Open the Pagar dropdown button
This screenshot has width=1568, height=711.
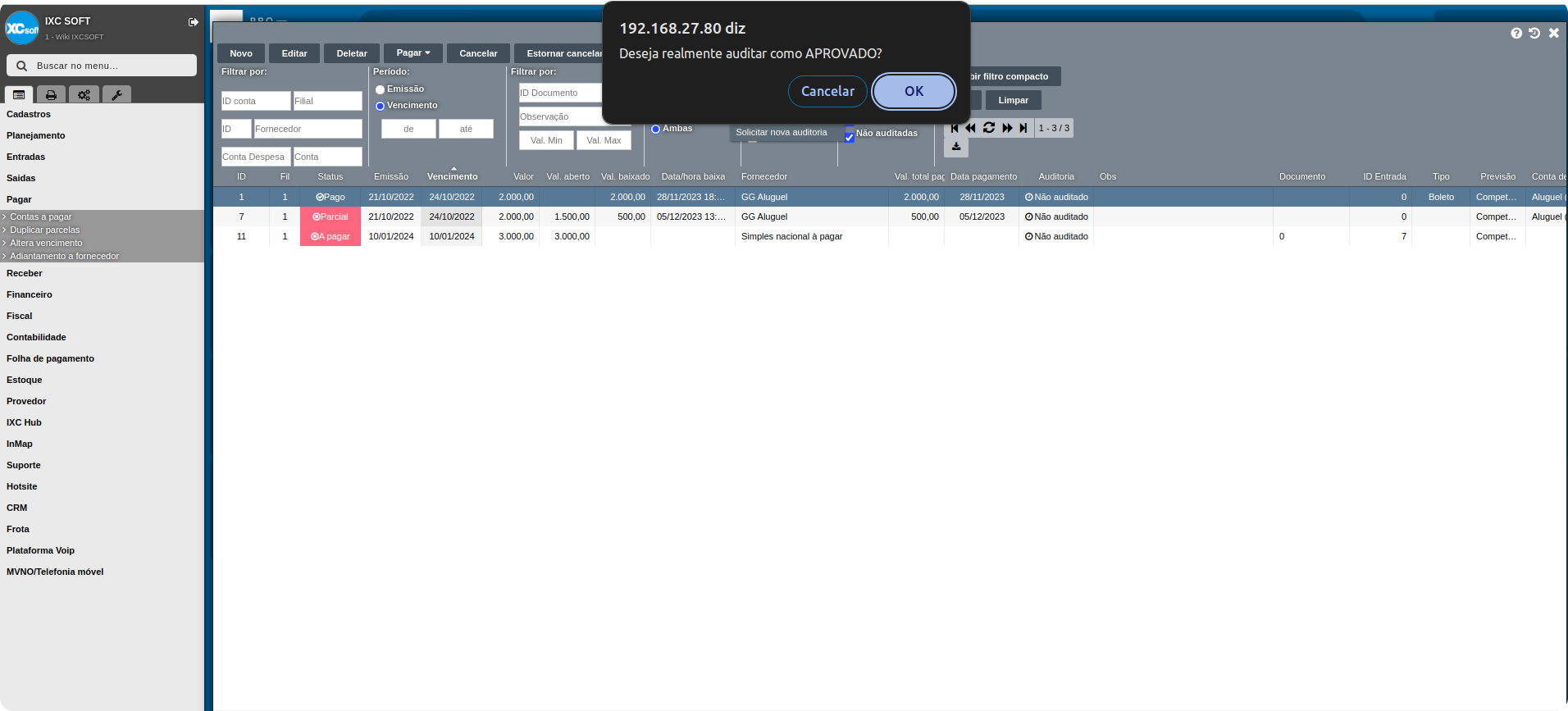pyautogui.click(x=413, y=53)
